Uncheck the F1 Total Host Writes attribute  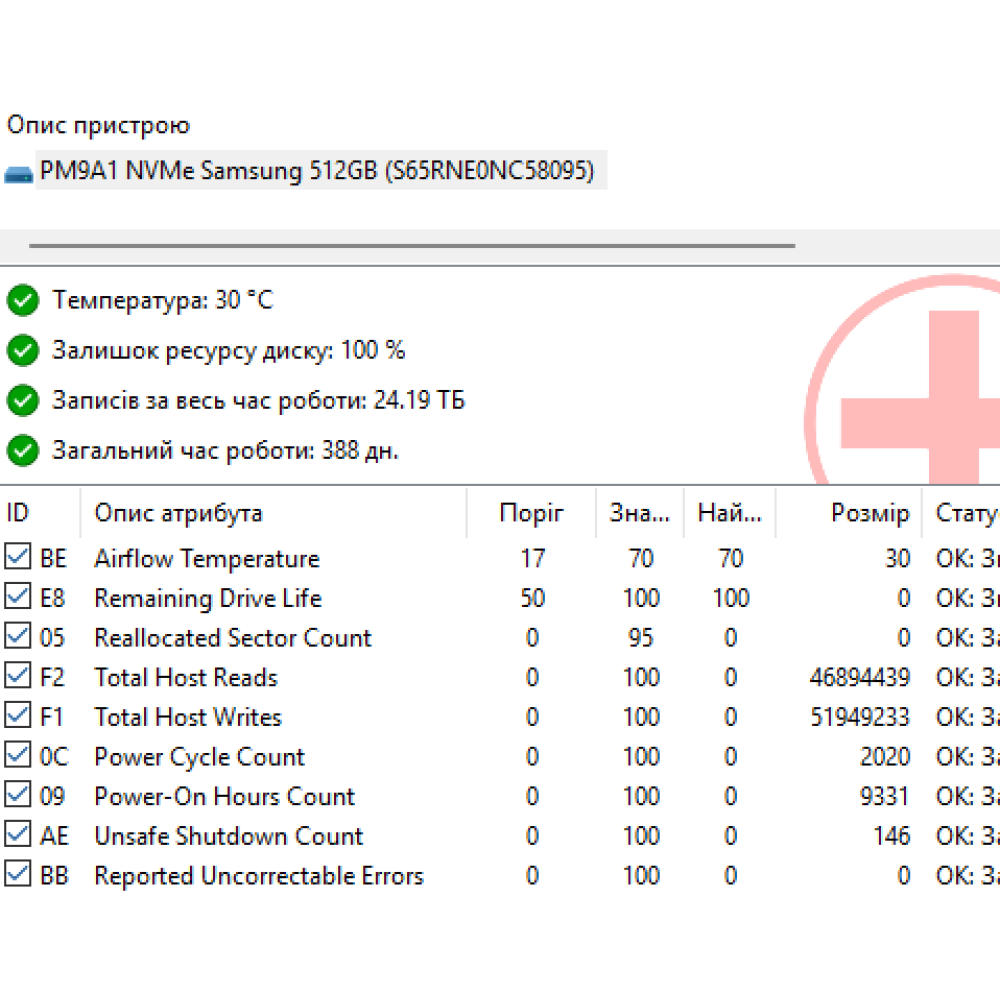[x=18, y=716]
